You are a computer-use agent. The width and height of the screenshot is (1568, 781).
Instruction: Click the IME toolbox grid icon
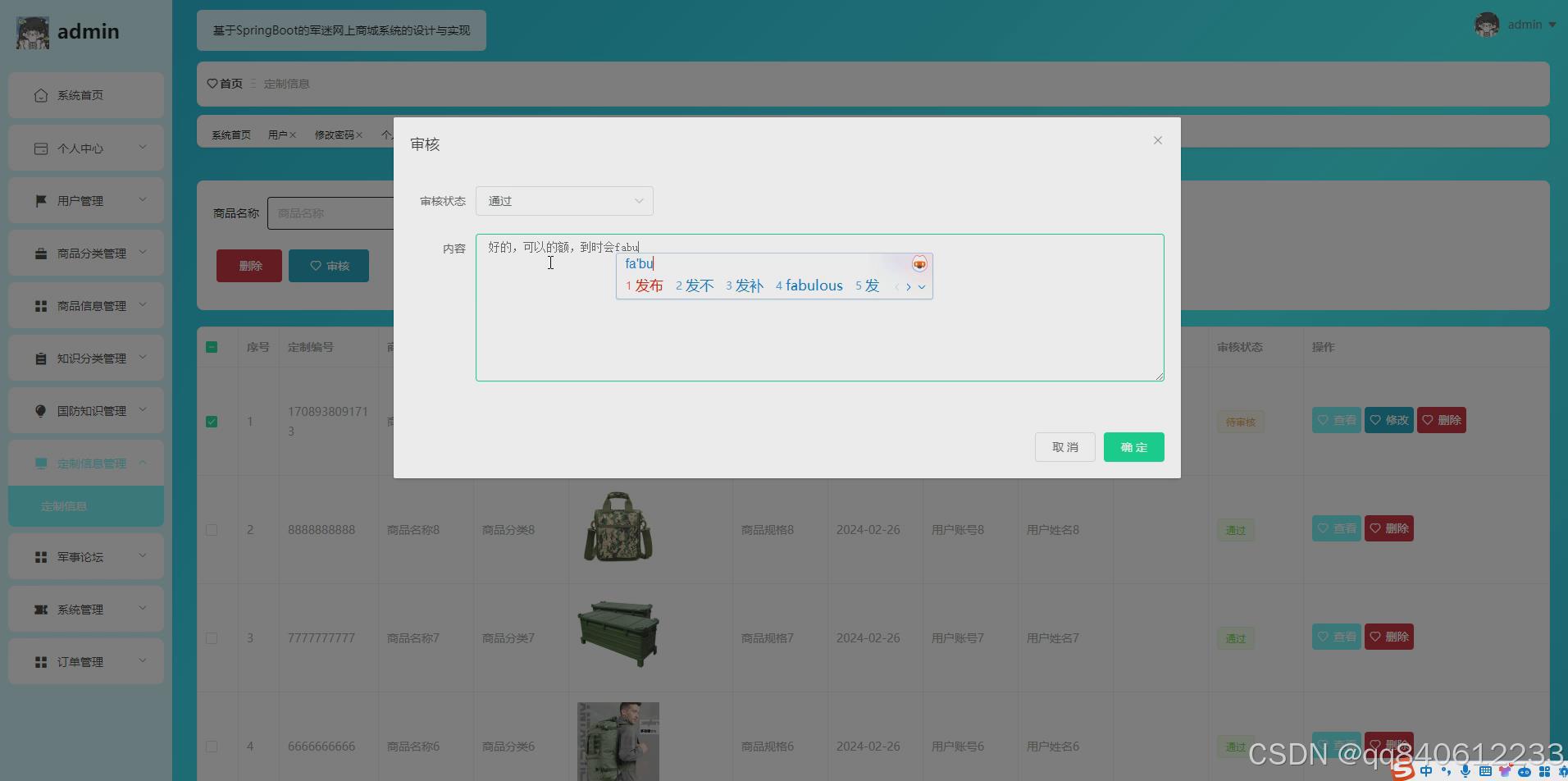(x=1544, y=771)
